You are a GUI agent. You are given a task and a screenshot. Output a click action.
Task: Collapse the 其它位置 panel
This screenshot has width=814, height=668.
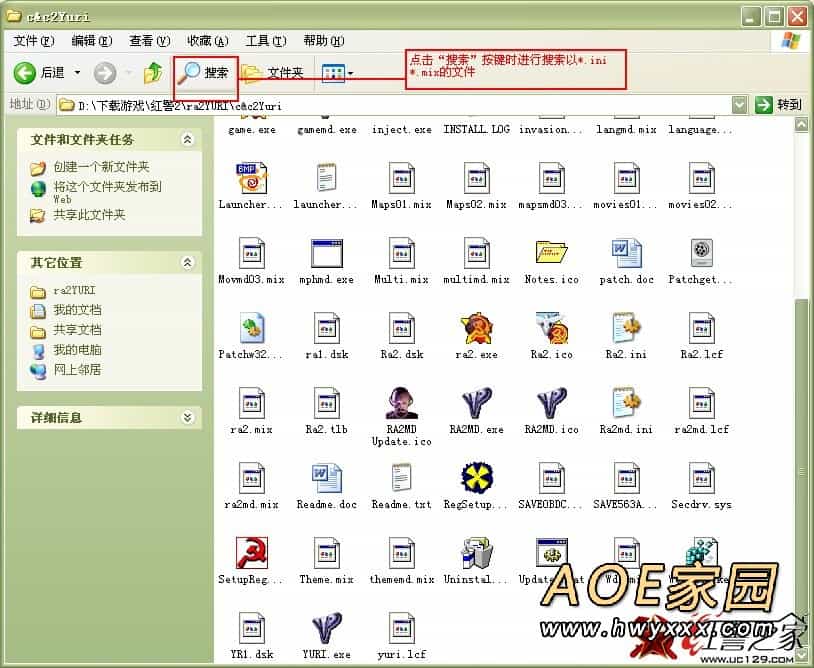click(187, 262)
